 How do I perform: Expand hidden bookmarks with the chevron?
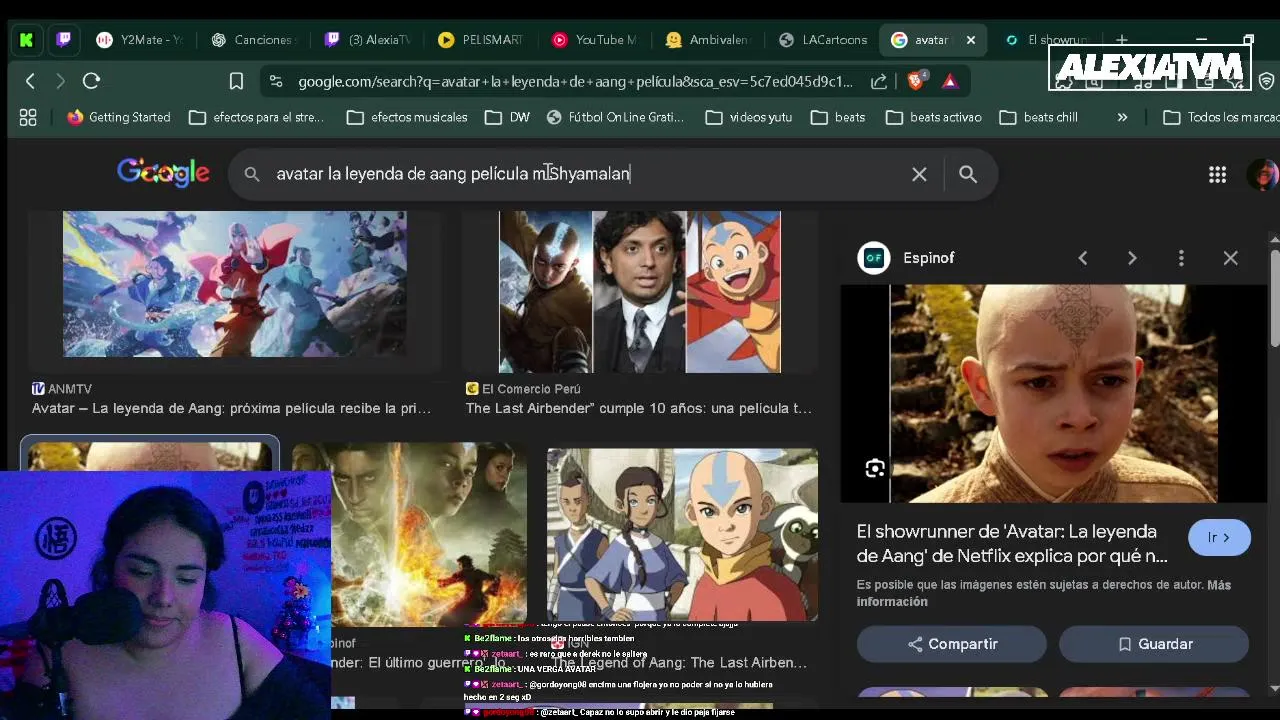(1122, 117)
